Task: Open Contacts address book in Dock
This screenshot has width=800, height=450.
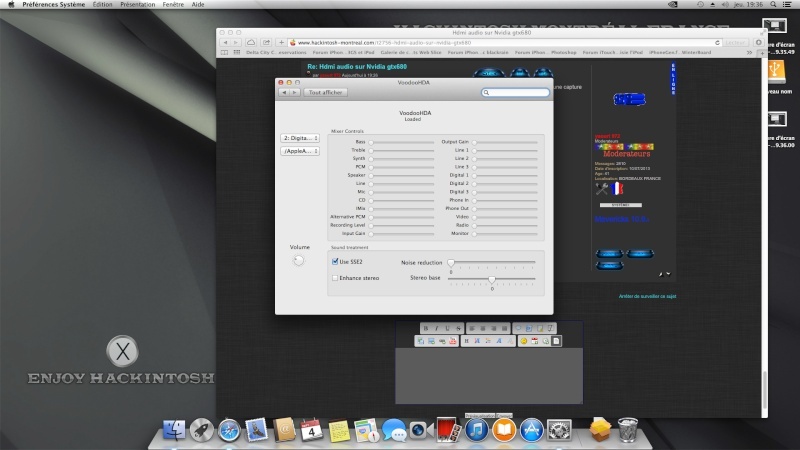Action: [284, 430]
